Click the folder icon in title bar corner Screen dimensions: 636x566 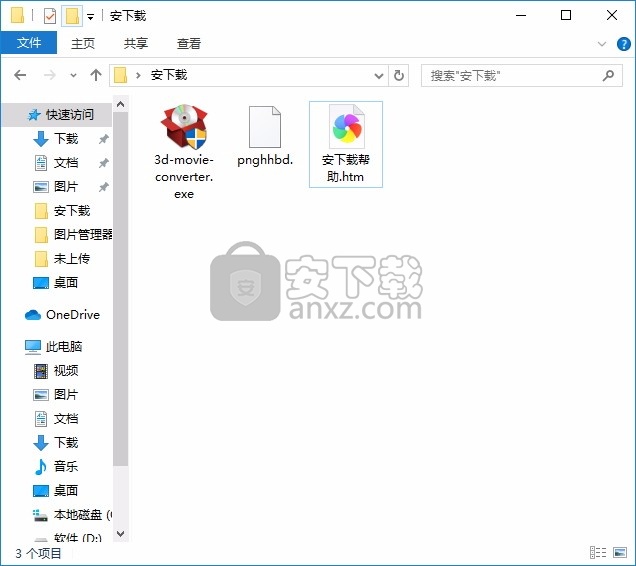tap(17, 16)
